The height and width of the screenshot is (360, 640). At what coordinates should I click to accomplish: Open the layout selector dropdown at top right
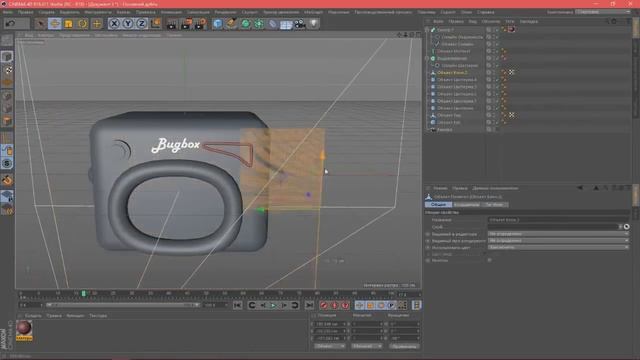603,12
